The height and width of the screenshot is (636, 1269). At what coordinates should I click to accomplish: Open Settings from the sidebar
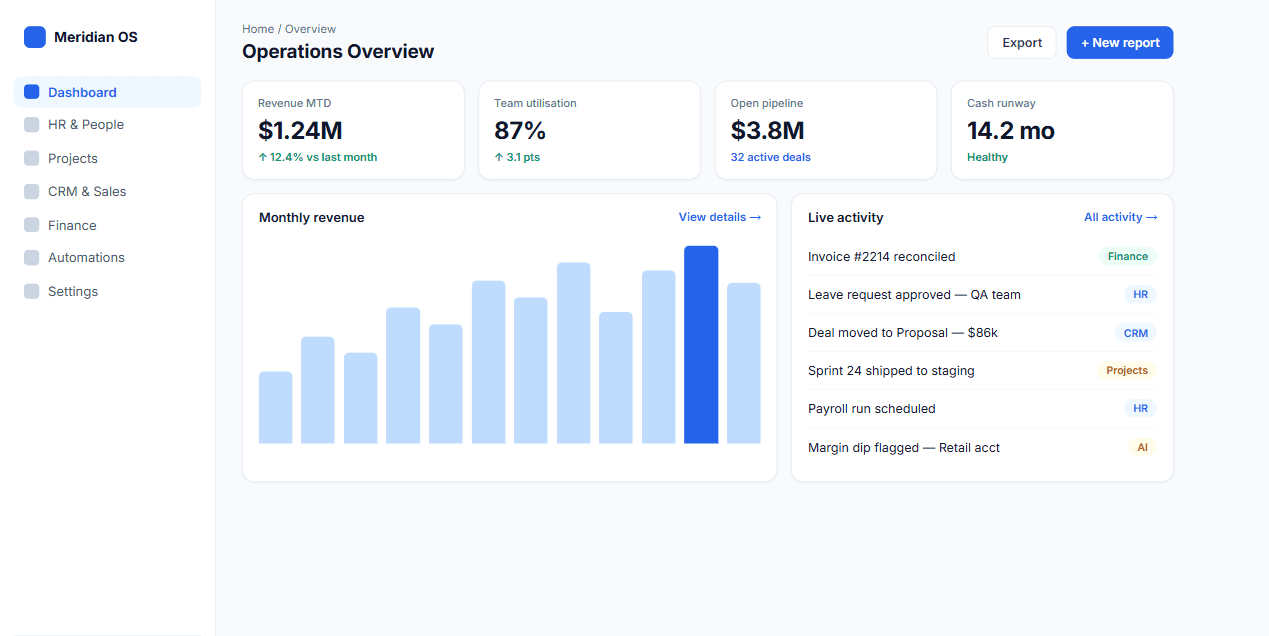108,291
